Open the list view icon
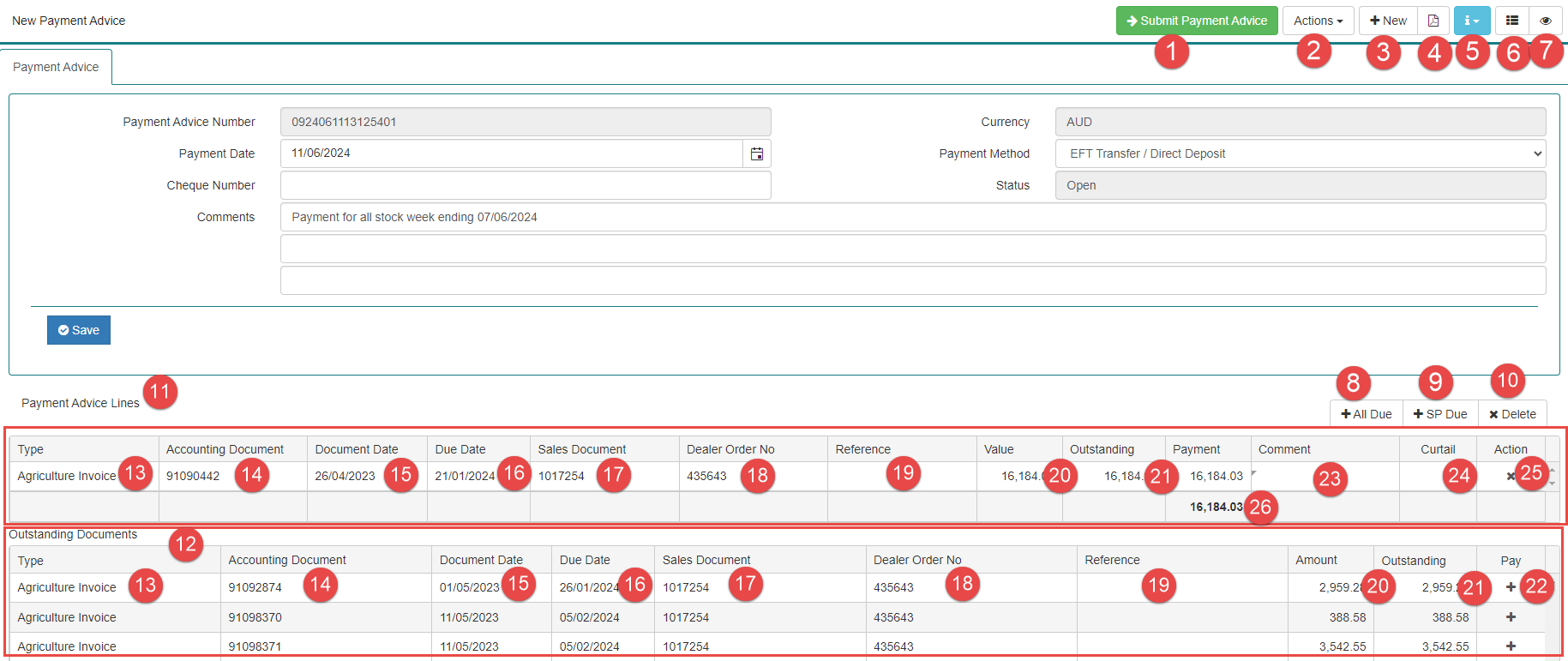The width and height of the screenshot is (1568, 661). coord(1512,21)
